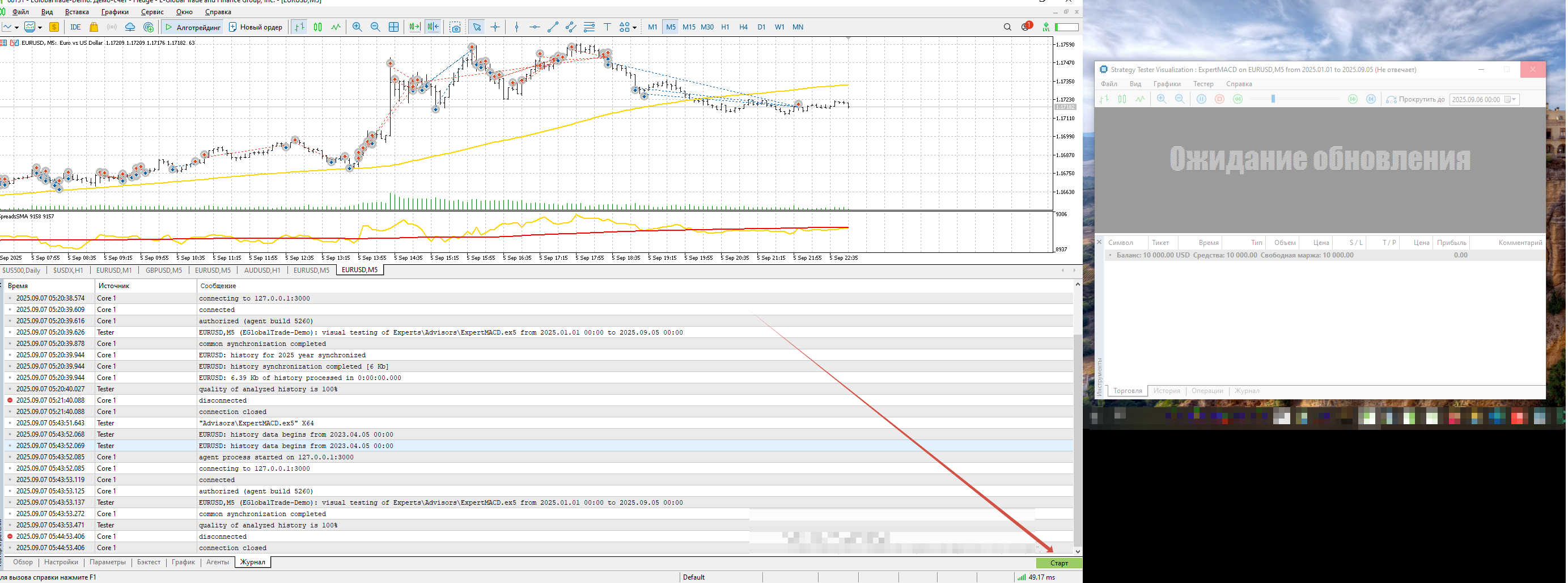Viewport: 1568px width, 583px height.
Task: Click the Время column header in journal
Action: coord(49,286)
